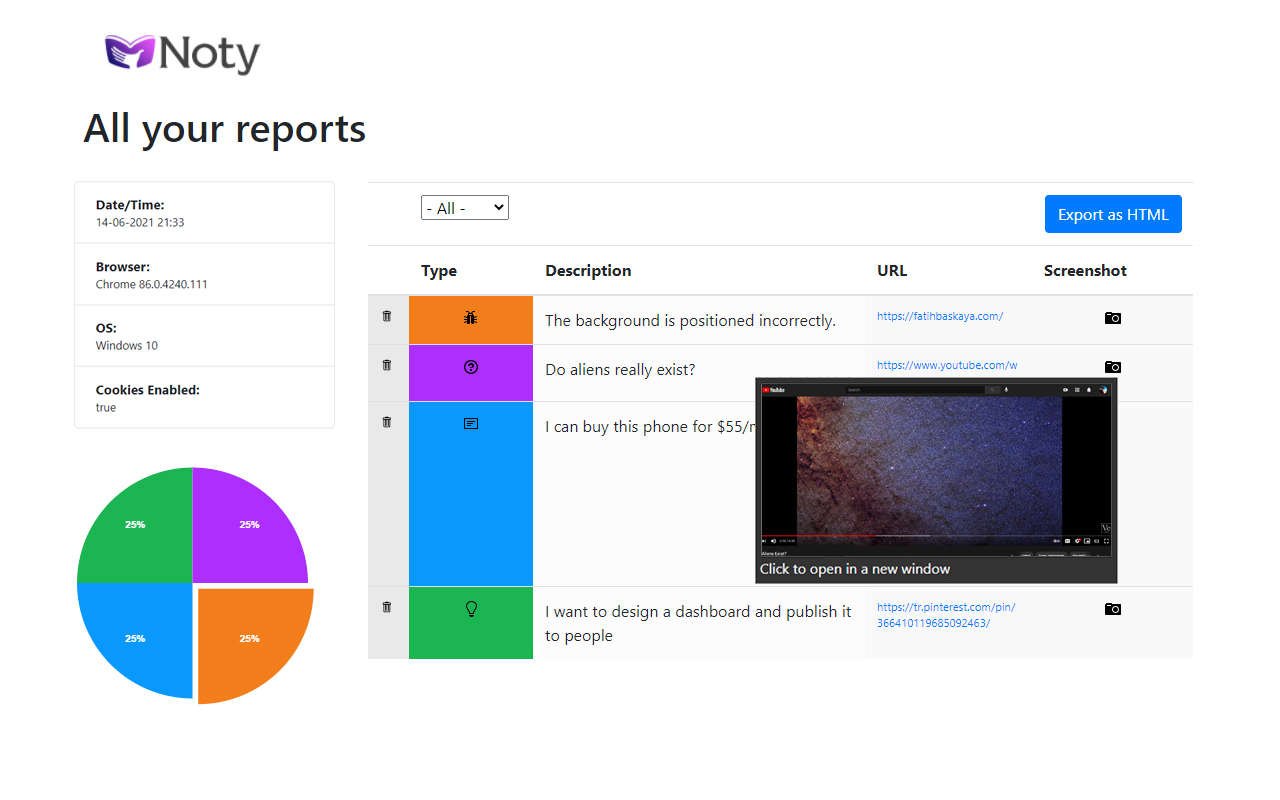
Task: Click the note icon in blue cell
Action: point(471,424)
